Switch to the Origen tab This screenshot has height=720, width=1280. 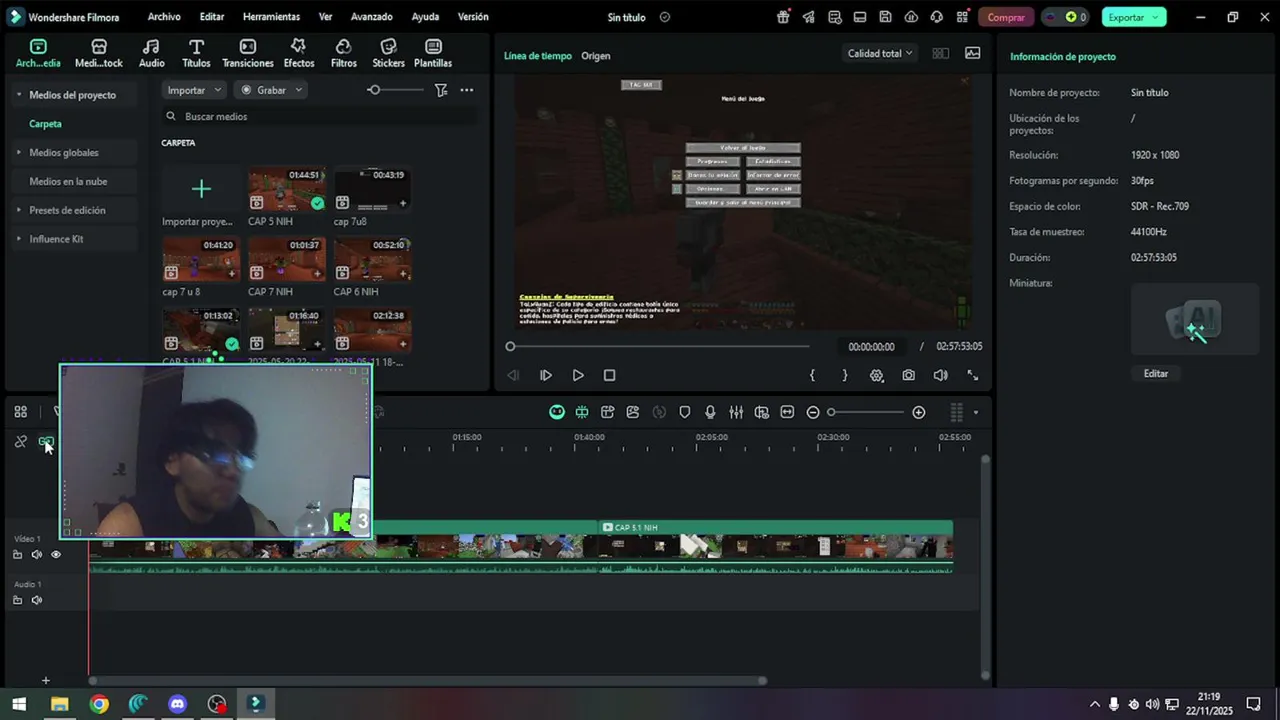pyautogui.click(x=595, y=56)
